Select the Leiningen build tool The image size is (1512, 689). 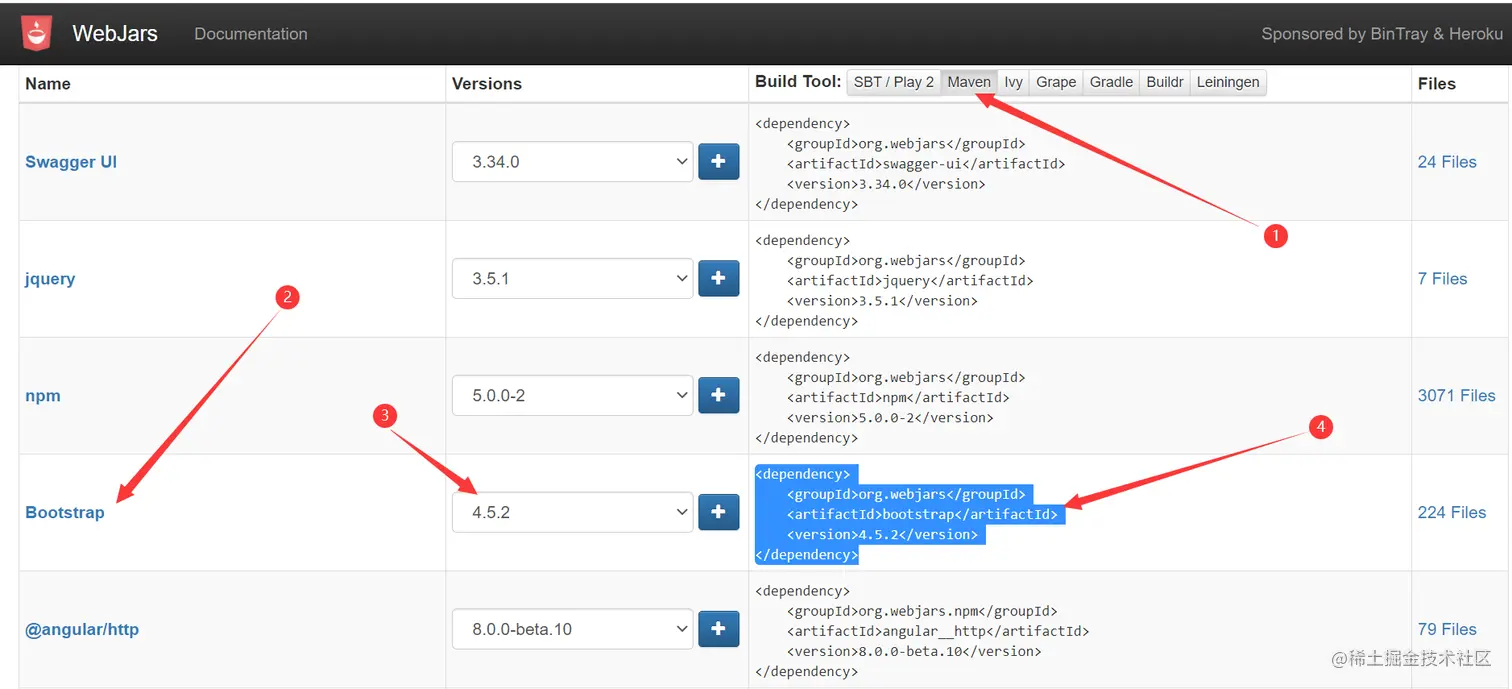[1228, 82]
